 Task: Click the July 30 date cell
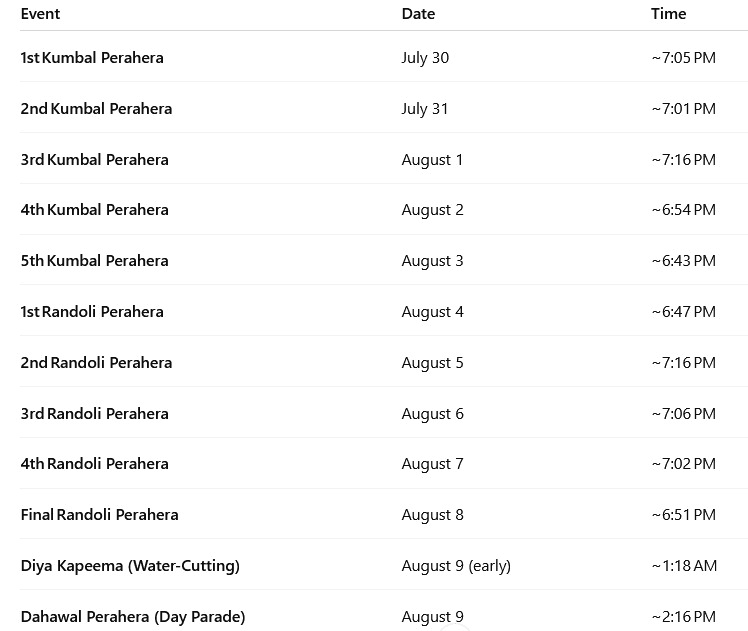tap(425, 58)
